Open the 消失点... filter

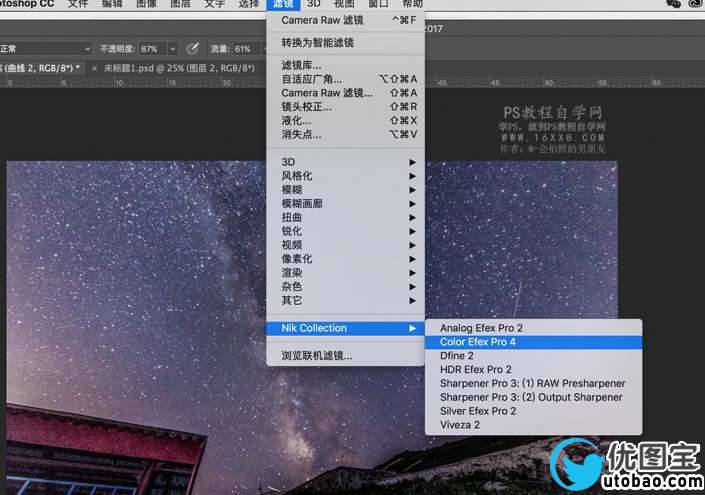click(345, 134)
